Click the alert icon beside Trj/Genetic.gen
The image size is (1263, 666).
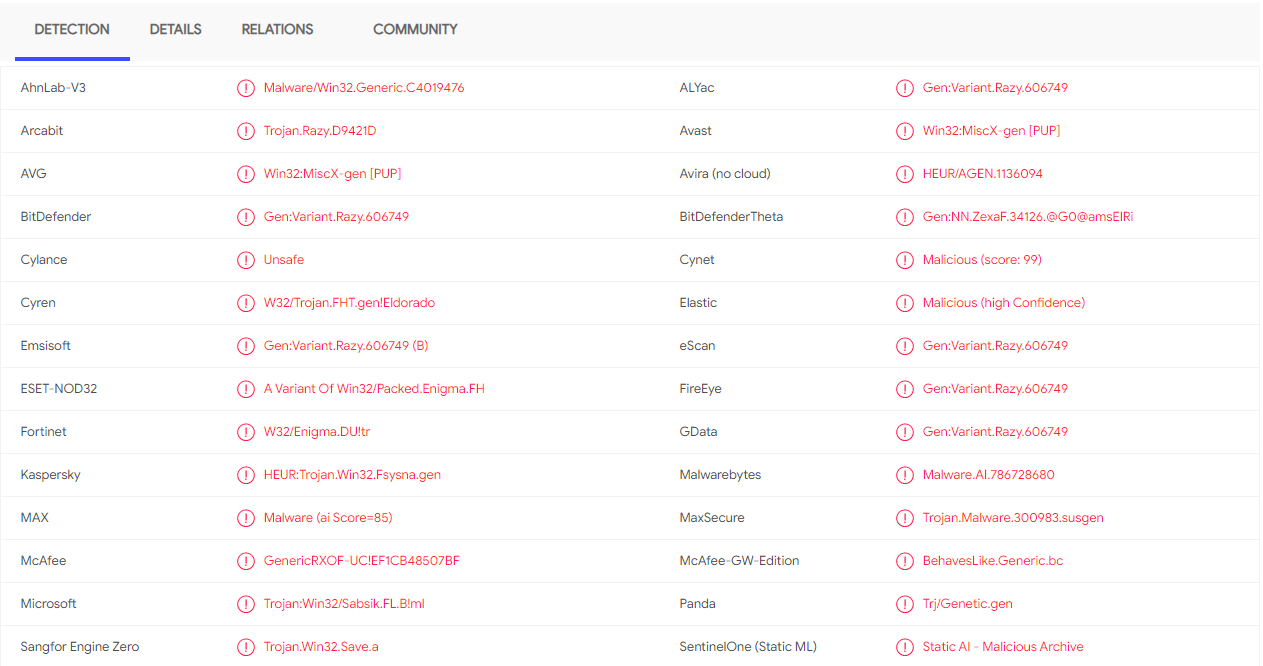[905, 604]
